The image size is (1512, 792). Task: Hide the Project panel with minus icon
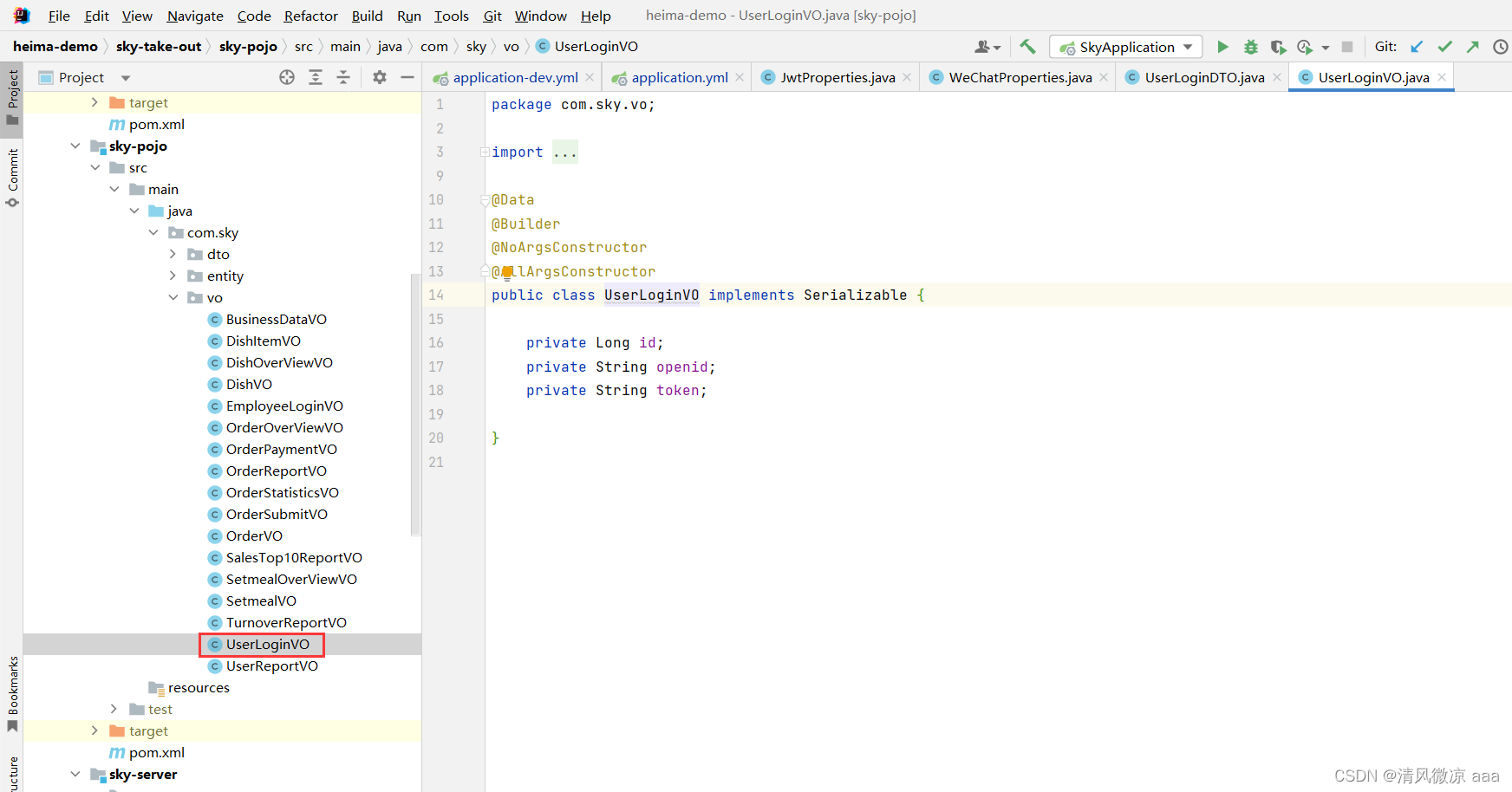coord(407,77)
